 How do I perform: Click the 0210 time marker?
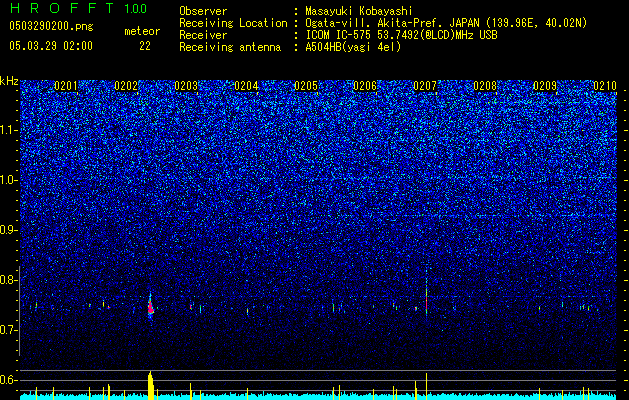[605, 86]
